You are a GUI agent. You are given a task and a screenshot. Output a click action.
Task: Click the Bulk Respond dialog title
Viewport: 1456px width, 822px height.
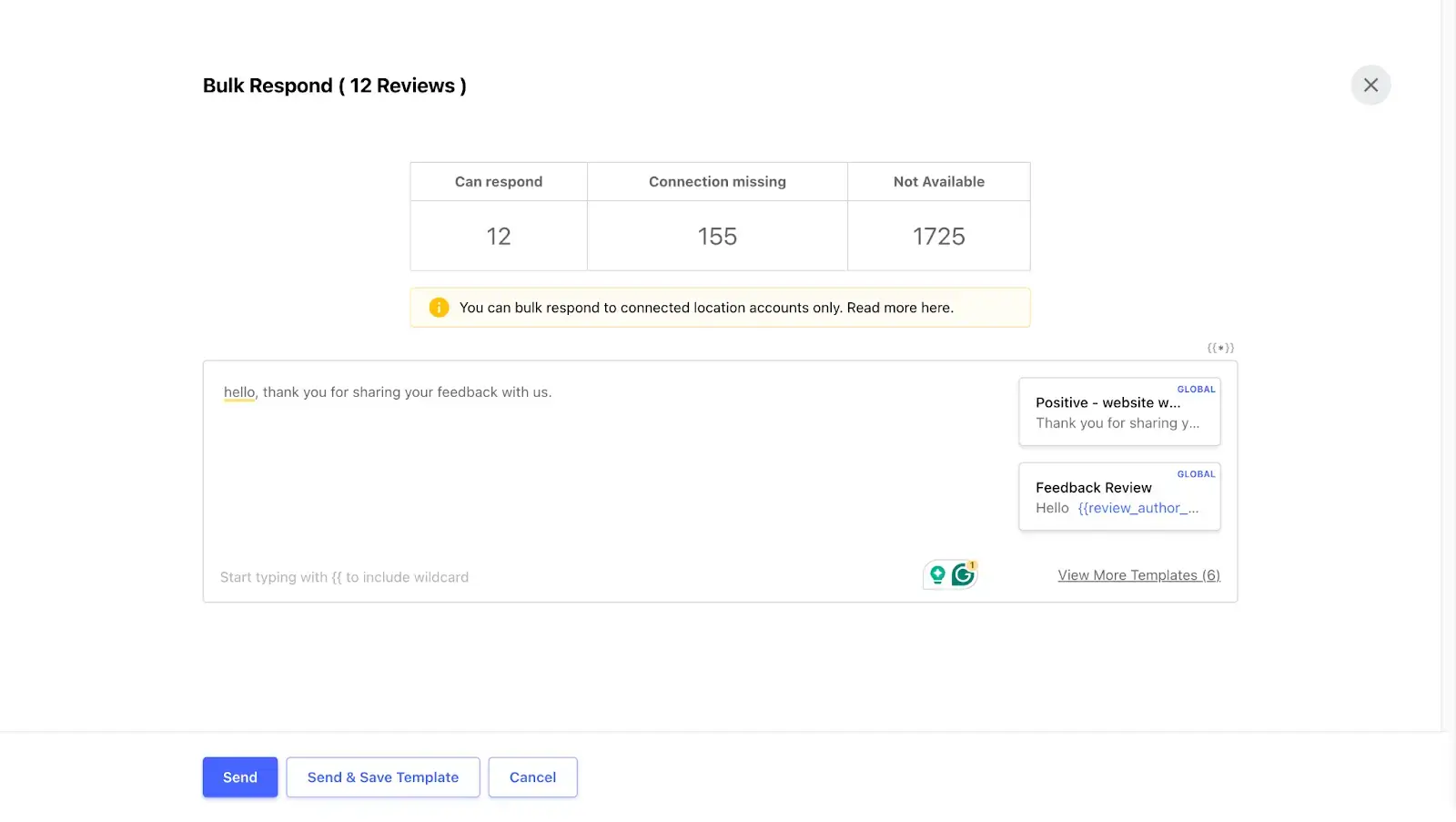pyautogui.click(x=334, y=86)
